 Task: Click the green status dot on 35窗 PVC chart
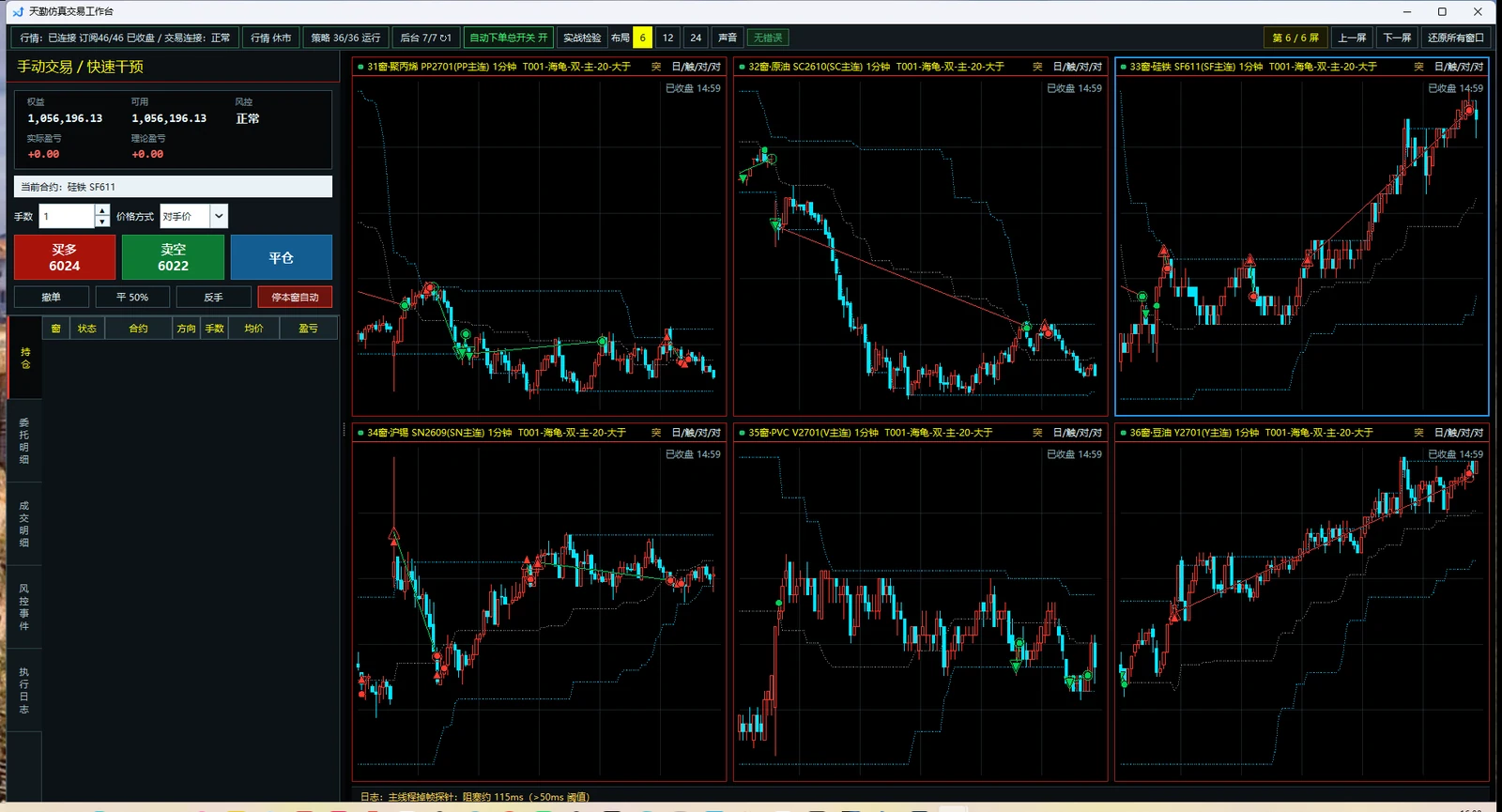coord(742,433)
